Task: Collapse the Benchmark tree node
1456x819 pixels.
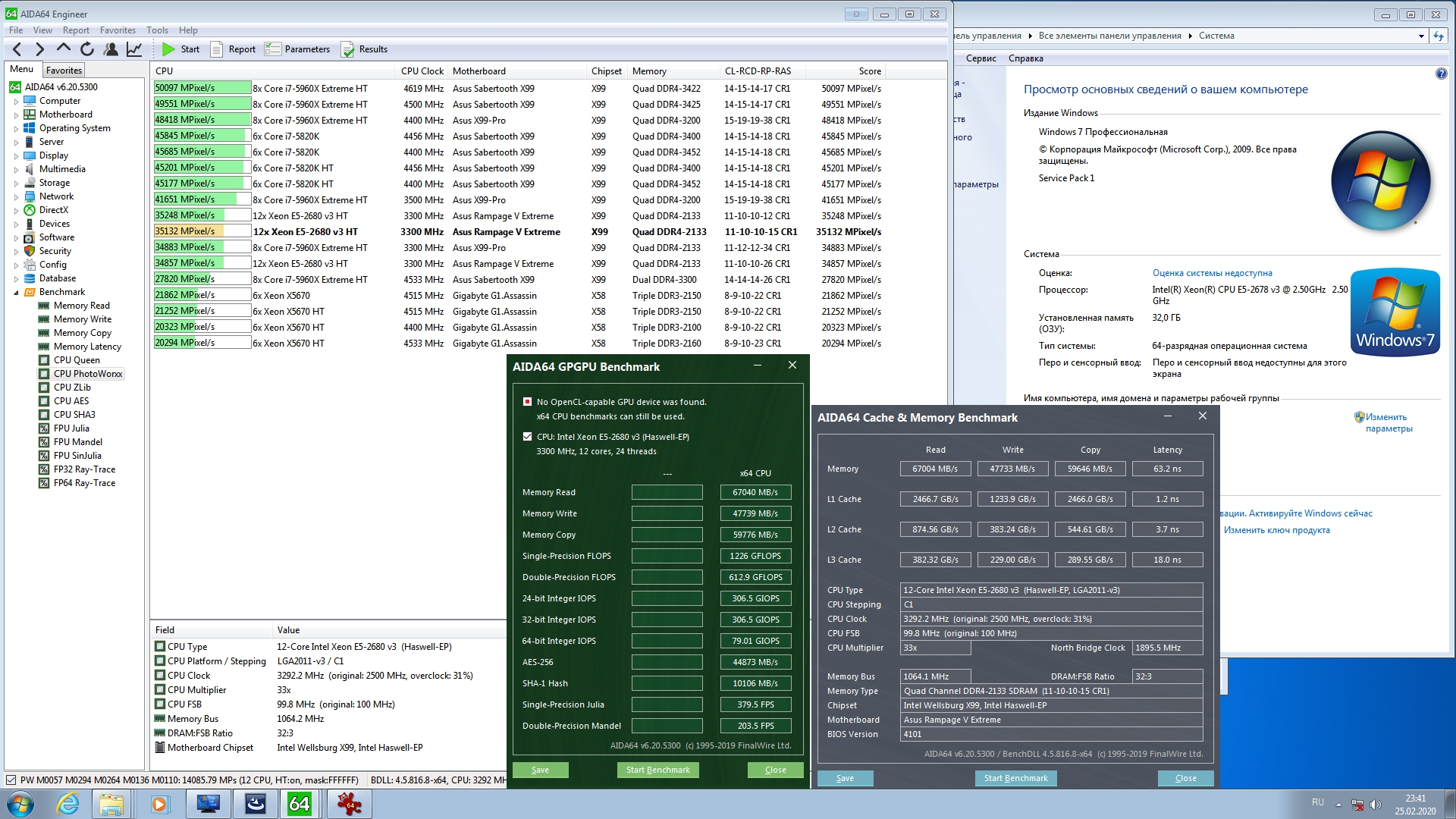Action: point(16,293)
